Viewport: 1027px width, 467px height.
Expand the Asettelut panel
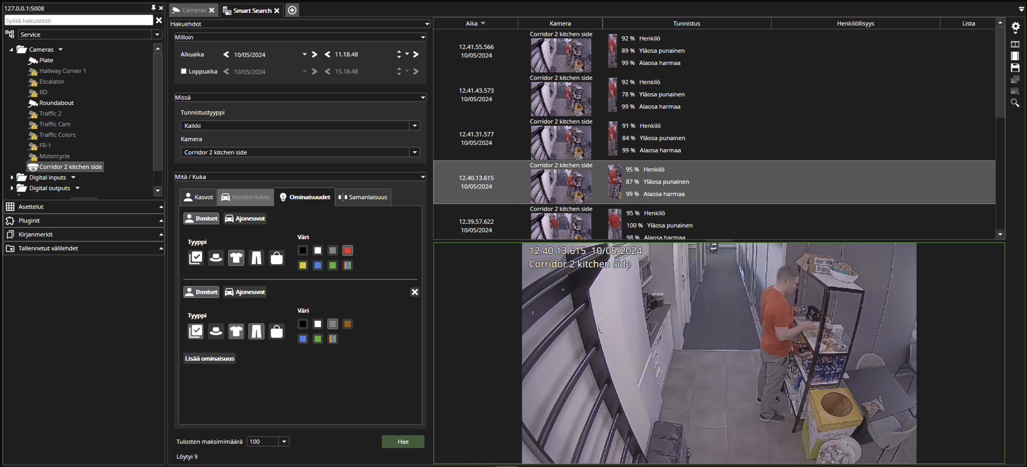tap(84, 206)
